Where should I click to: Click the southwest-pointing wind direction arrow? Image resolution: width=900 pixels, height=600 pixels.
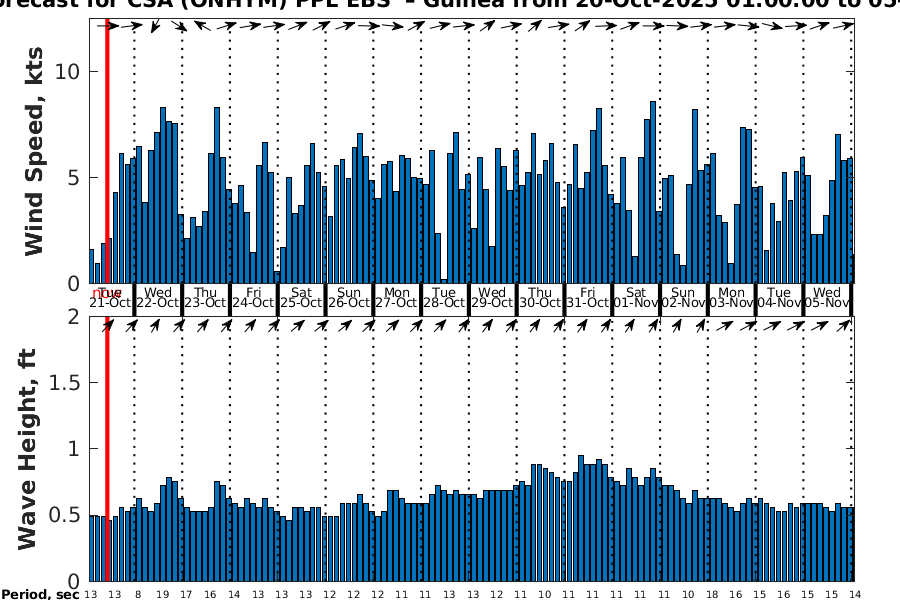pos(156,26)
